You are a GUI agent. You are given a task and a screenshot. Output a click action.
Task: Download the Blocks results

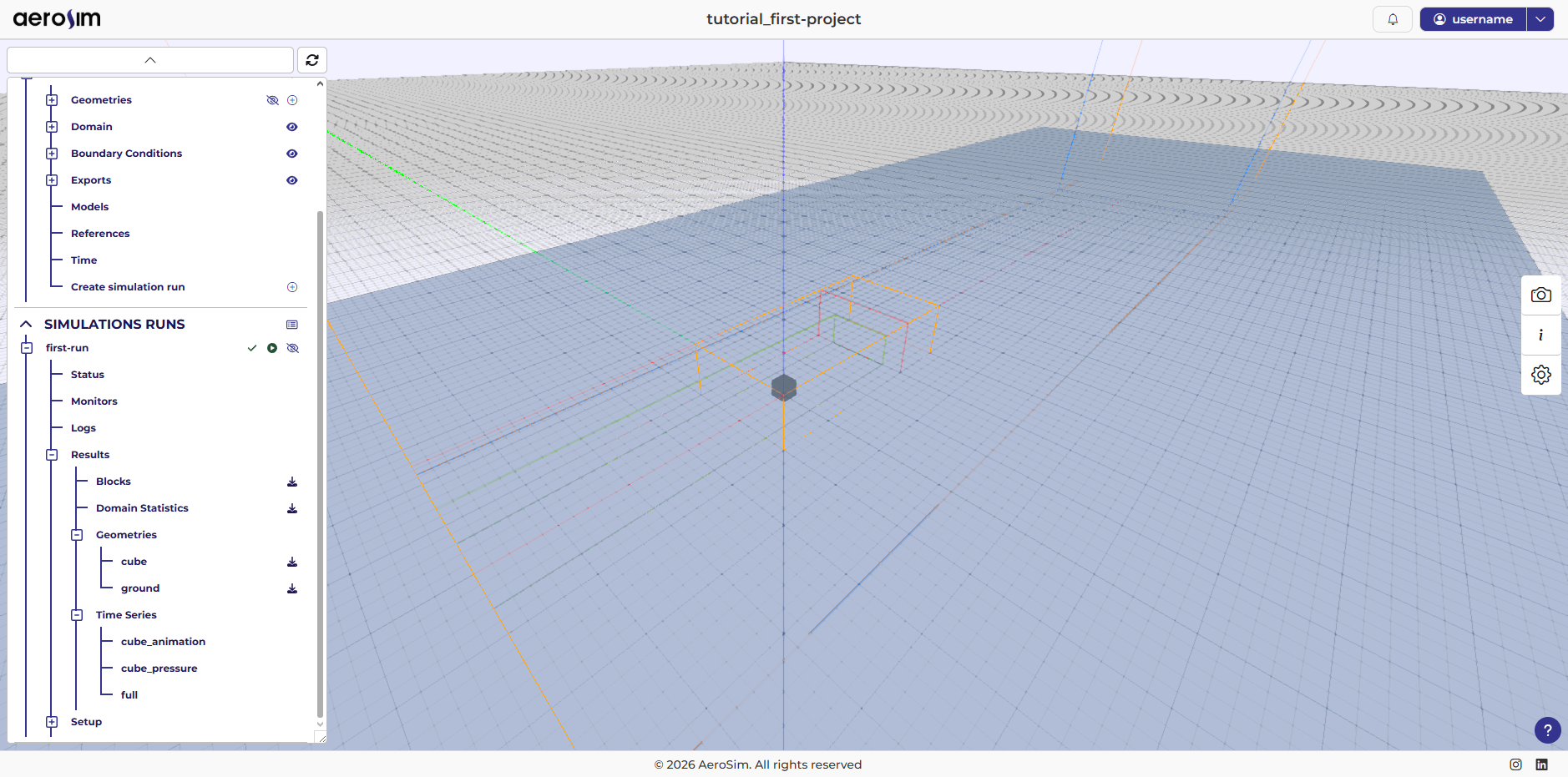[x=292, y=482]
